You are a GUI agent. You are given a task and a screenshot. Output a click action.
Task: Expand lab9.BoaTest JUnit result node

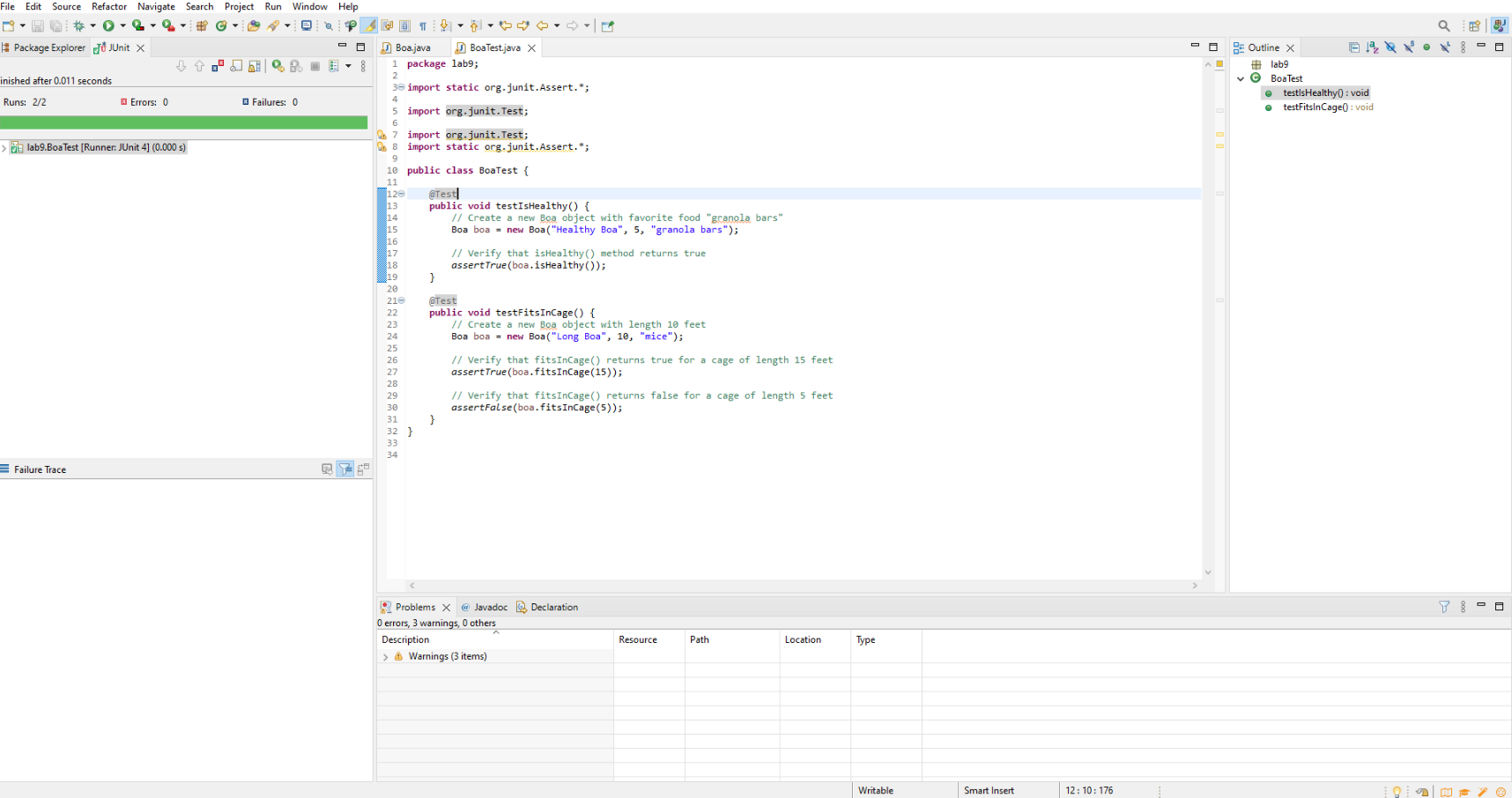pos(4,148)
